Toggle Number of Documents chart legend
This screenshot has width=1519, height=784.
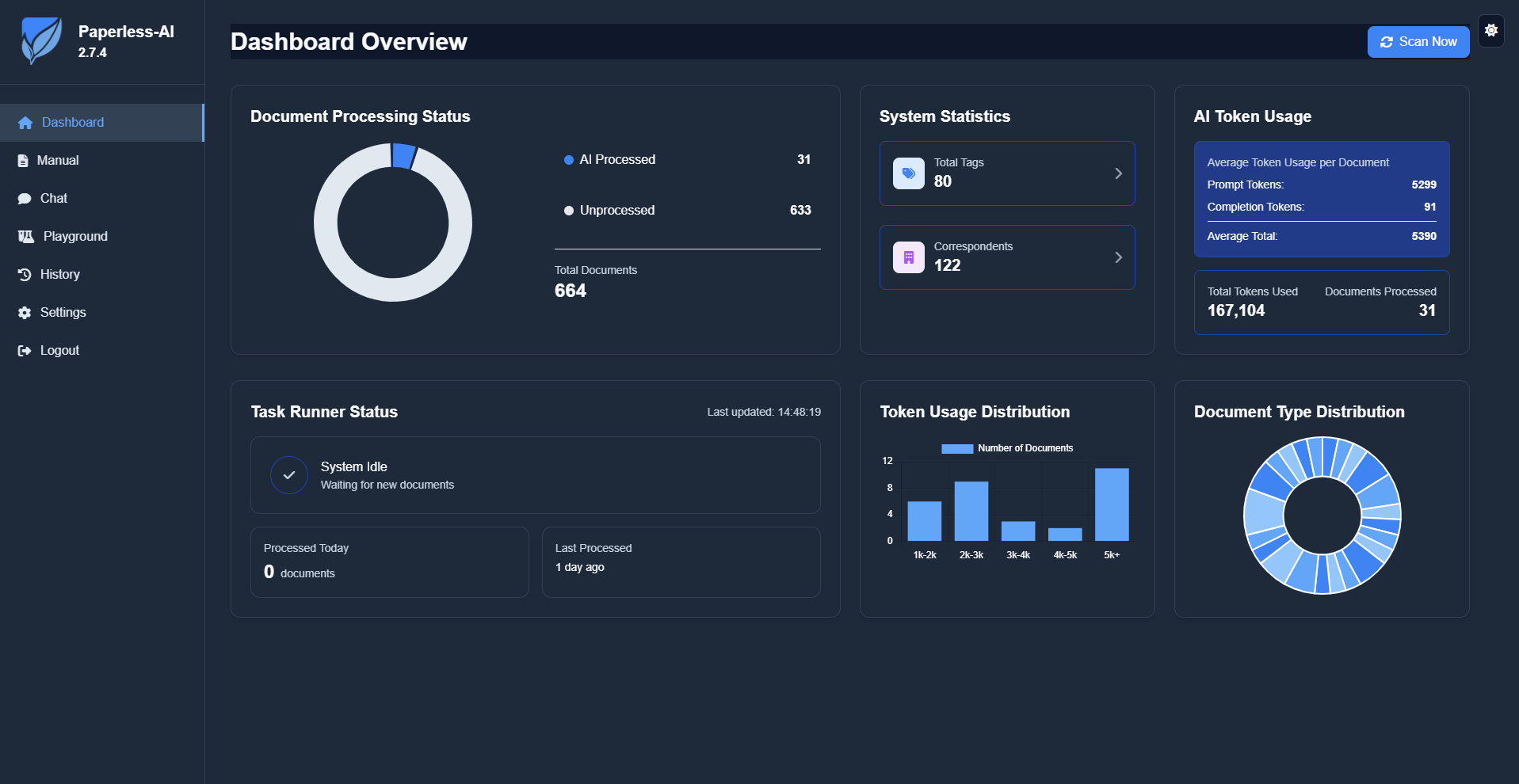click(x=1007, y=448)
